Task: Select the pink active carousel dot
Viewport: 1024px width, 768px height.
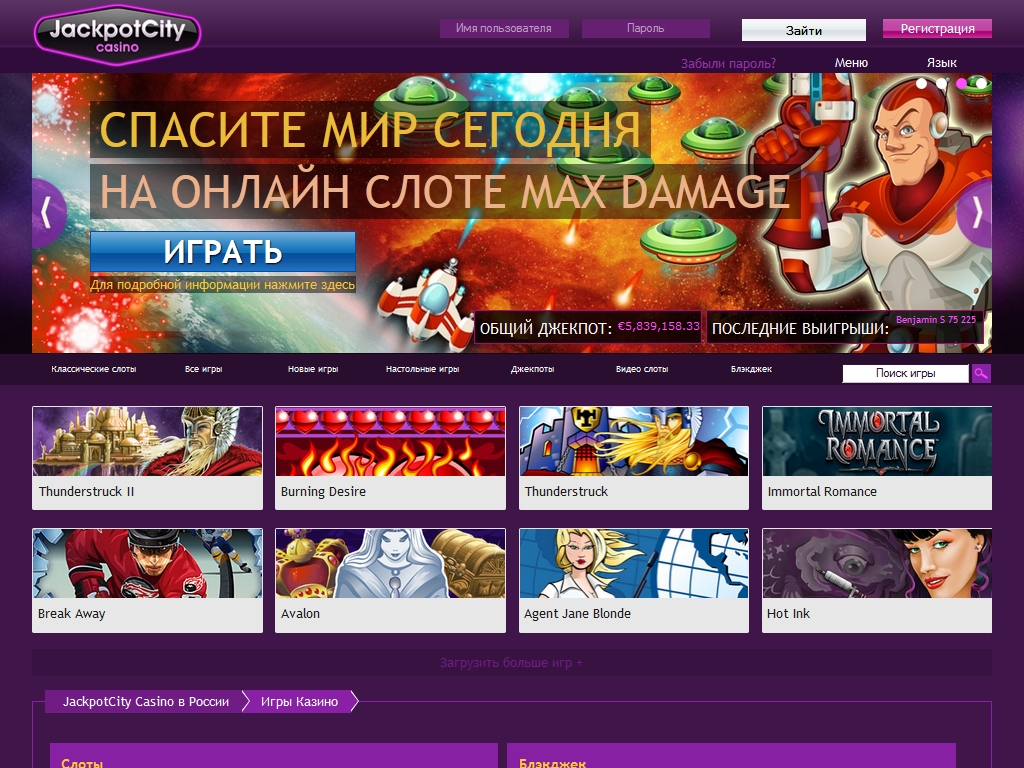Action: coord(962,84)
